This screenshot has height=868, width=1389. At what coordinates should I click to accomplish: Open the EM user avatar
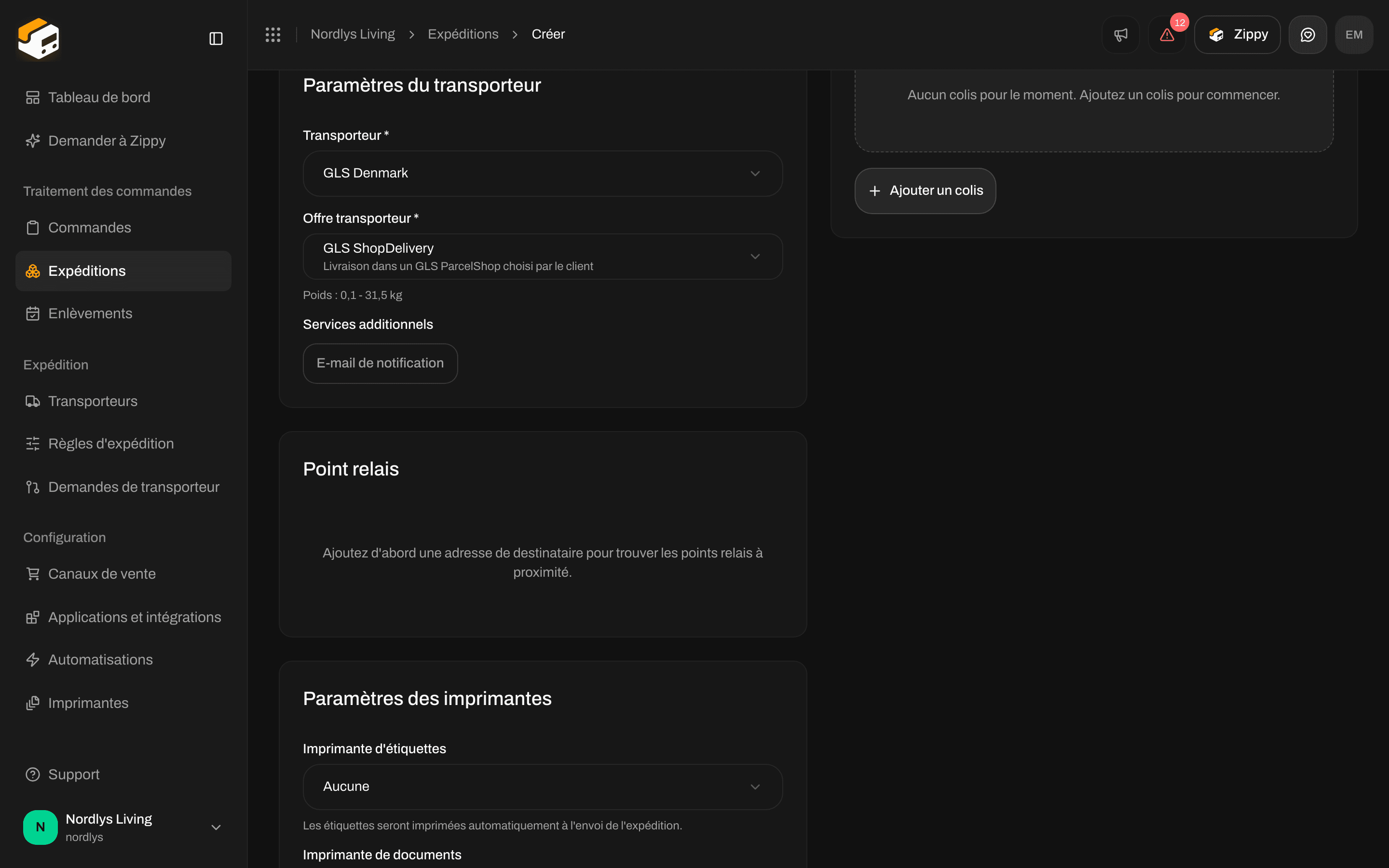[1354, 34]
